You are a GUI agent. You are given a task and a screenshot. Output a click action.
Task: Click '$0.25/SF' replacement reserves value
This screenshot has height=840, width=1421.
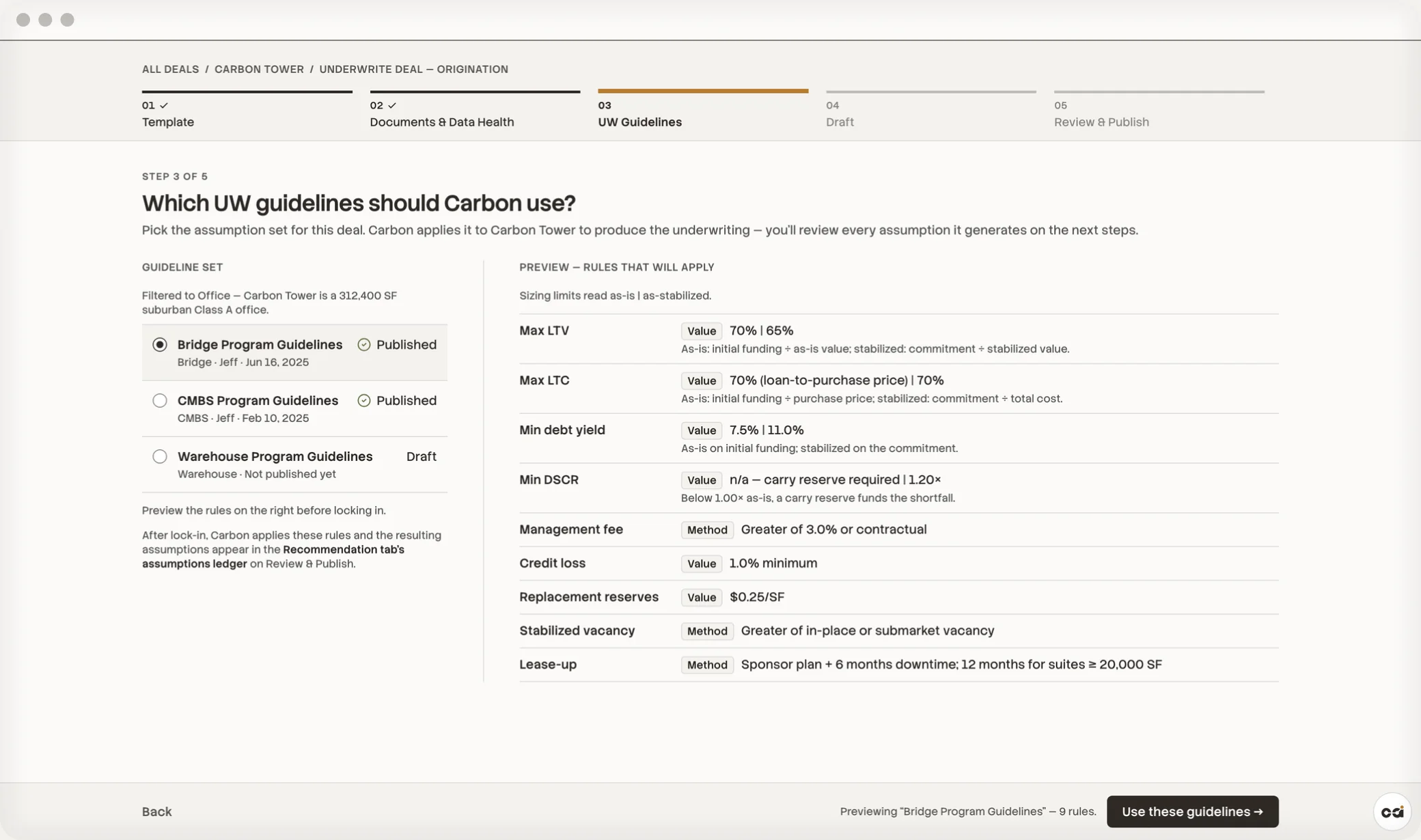click(x=757, y=597)
